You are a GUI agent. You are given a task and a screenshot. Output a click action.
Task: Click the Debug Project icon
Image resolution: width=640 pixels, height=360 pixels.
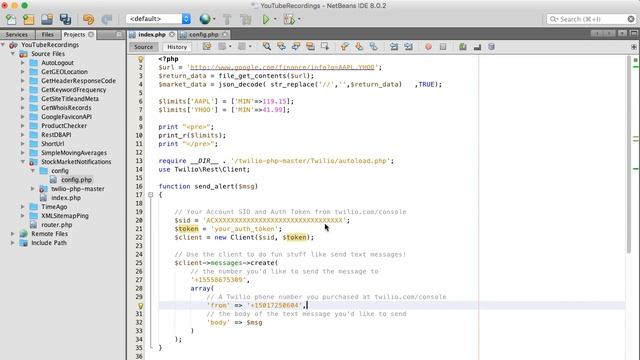click(289, 19)
